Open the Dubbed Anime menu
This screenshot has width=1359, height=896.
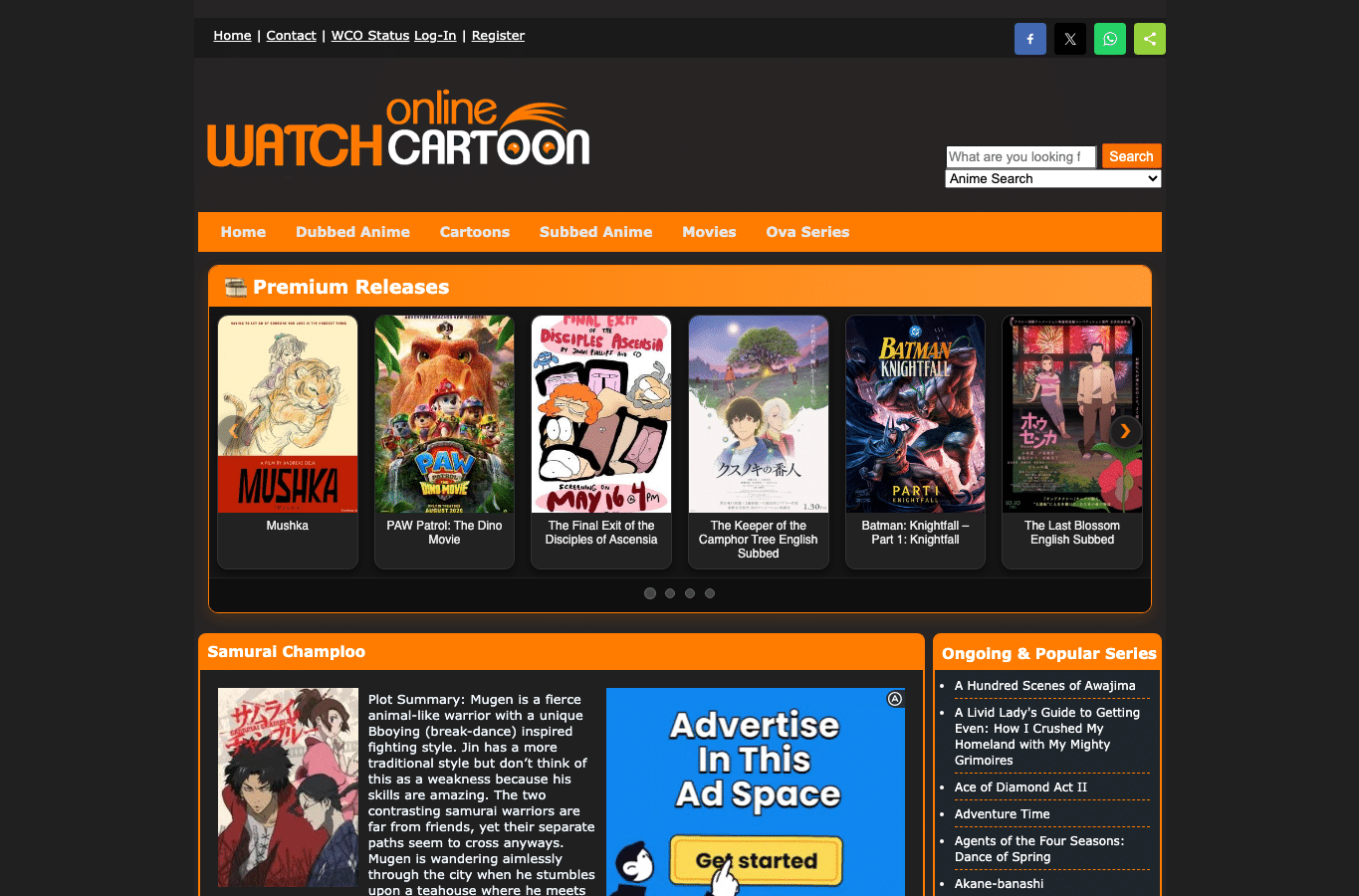(x=352, y=232)
